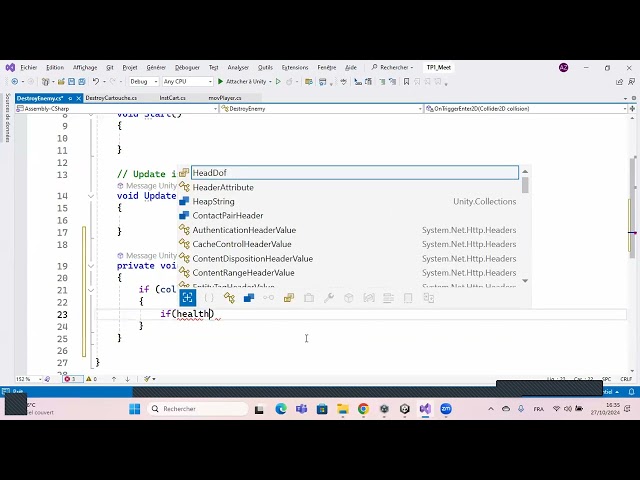
Task: Collapse the if block at line 21
Action: pyautogui.click(x=91, y=290)
